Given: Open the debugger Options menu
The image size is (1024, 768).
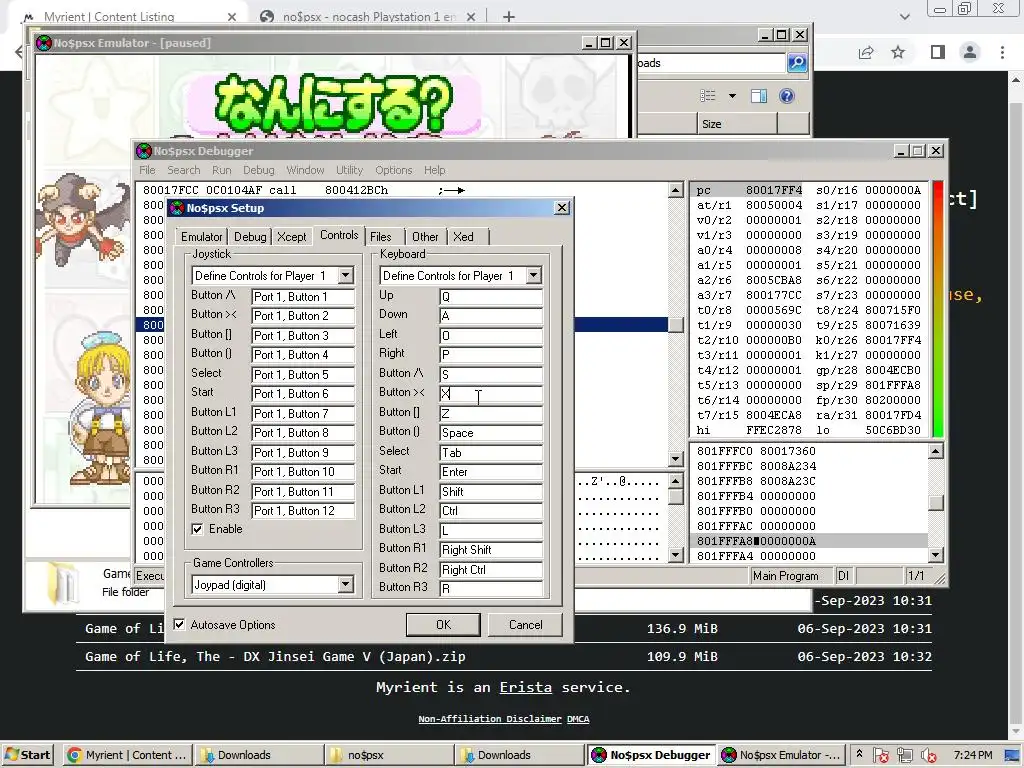Looking at the screenshot, I should coord(394,170).
